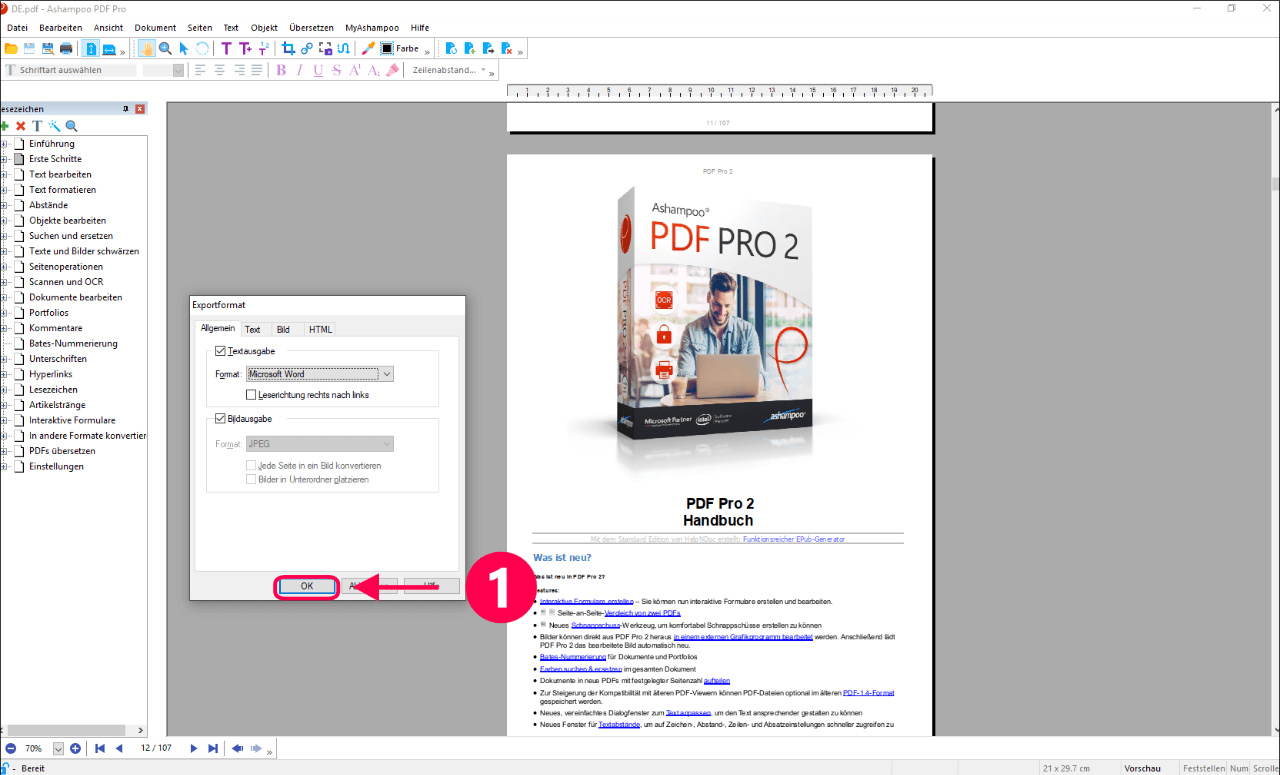The width and height of the screenshot is (1280, 775).
Task: Click the pink highlighter tool
Action: click(392, 70)
